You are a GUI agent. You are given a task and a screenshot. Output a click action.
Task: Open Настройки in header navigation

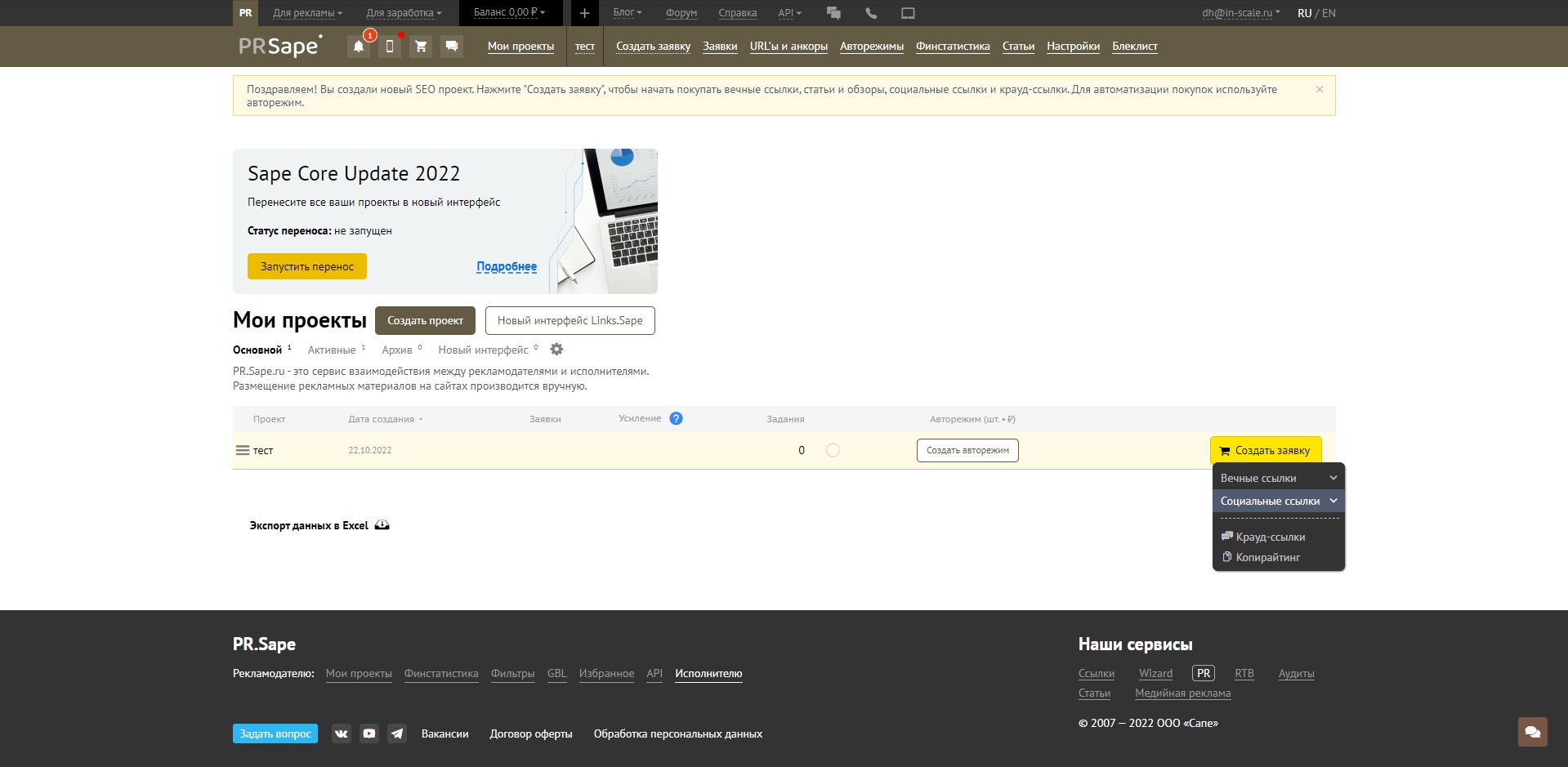coord(1073,47)
